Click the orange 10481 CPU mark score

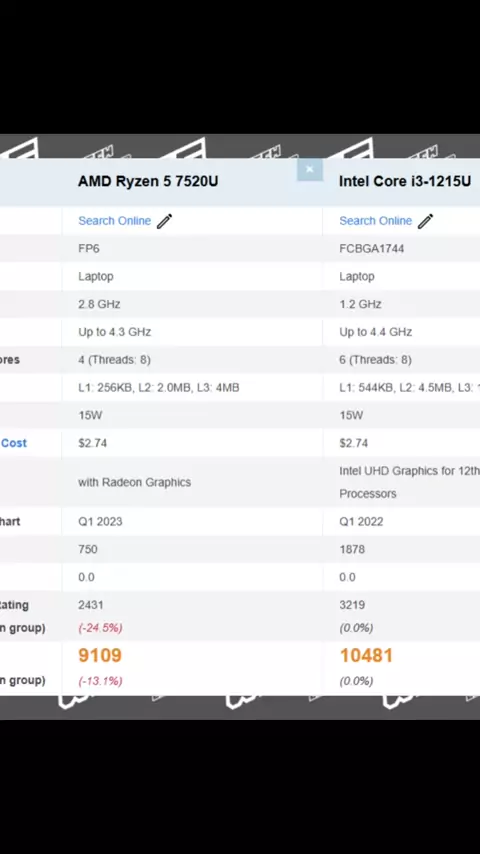pyautogui.click(x=366, y=655)
